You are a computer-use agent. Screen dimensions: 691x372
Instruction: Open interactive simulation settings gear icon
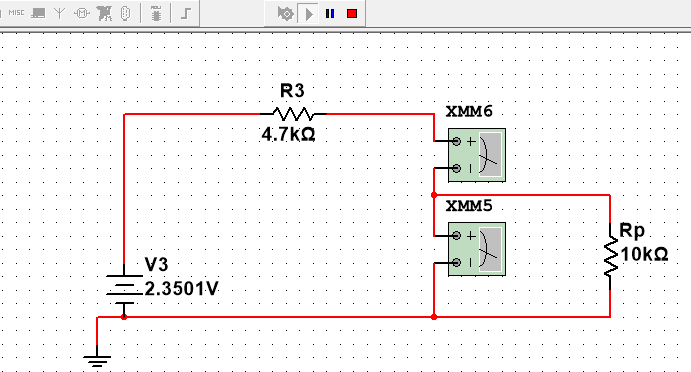286,14
